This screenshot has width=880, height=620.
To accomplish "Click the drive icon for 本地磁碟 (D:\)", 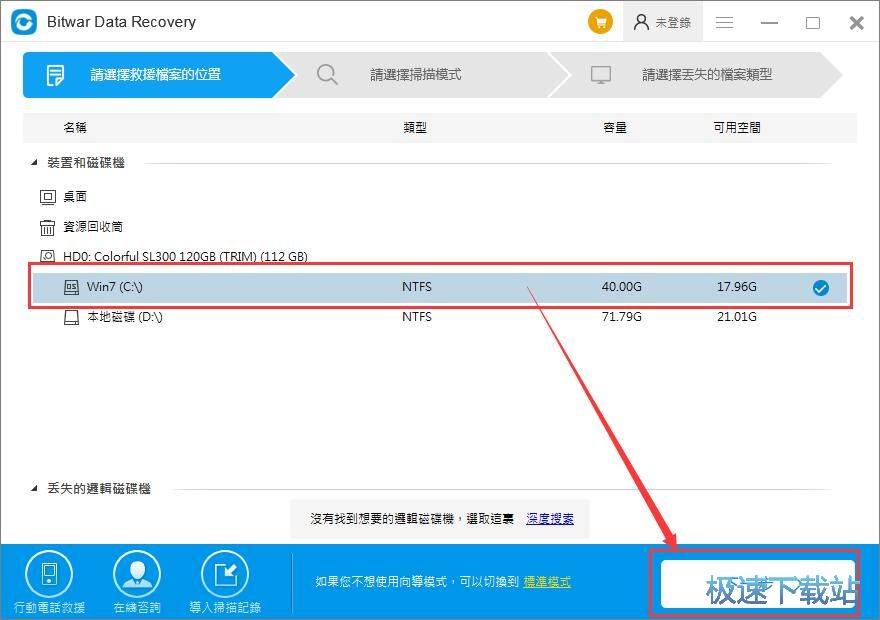I will [71, 318].
